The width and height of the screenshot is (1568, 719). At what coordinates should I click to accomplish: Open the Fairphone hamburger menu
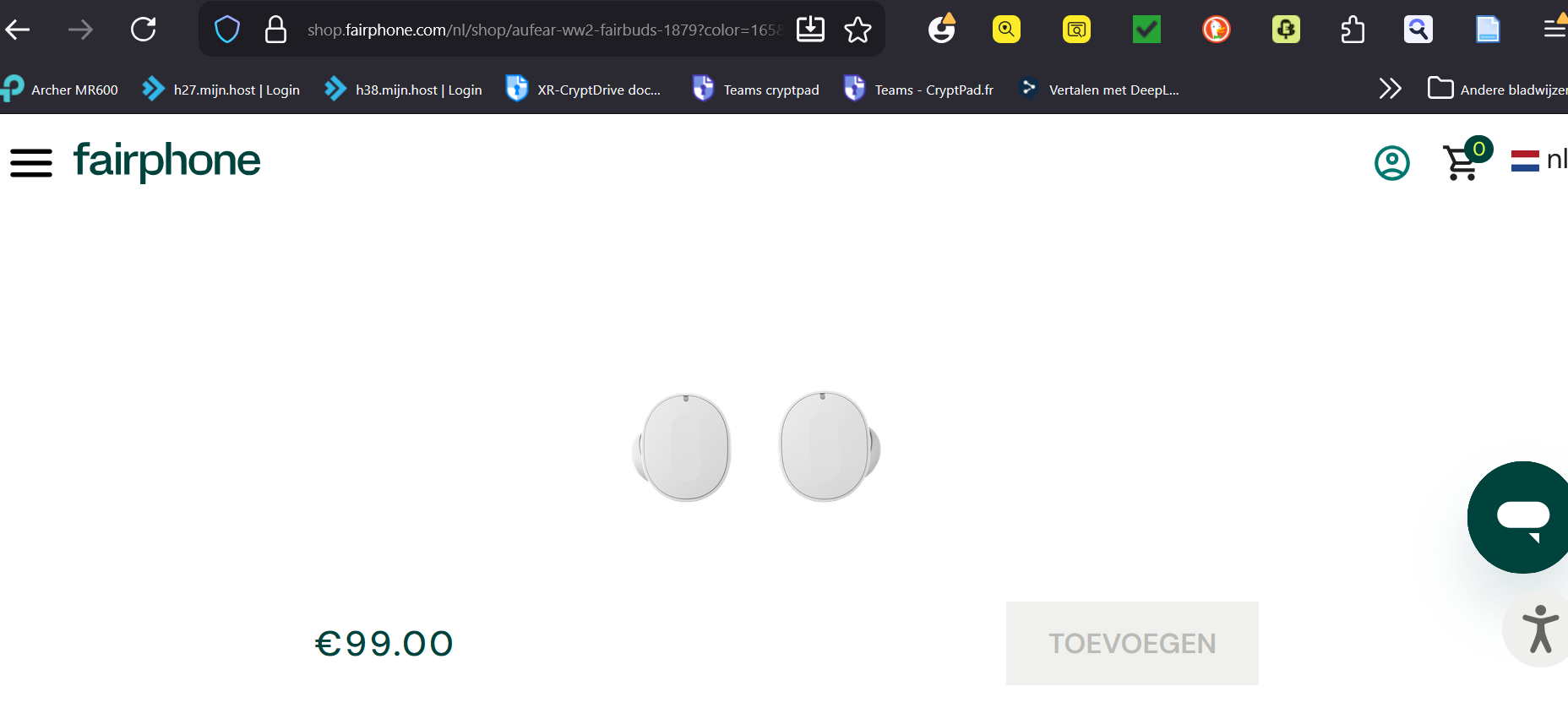click(31, 162)
